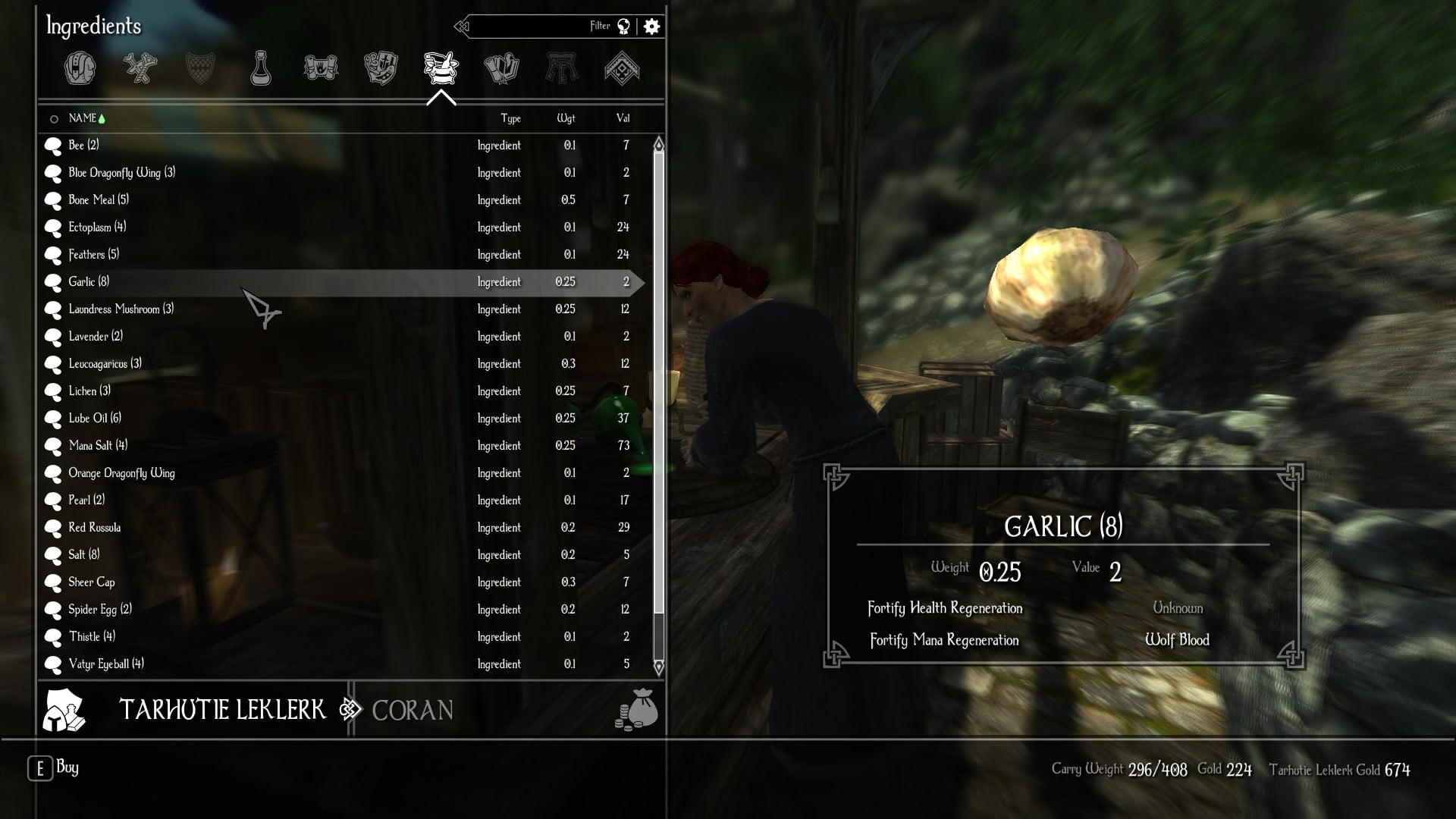The width and height of the screenshot is (1456, 819).
Task: Select the Ingredients category icon
Action: (440, 68)
